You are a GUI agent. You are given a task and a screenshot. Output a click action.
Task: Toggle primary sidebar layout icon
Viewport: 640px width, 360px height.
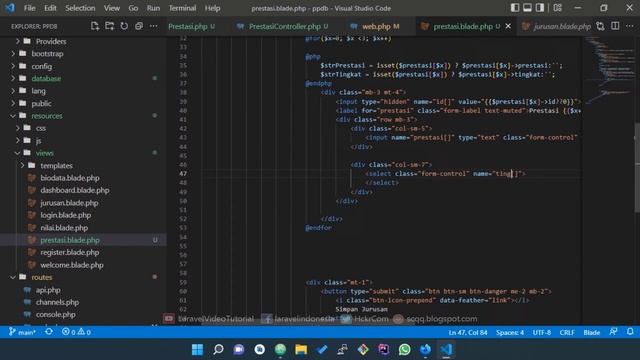click(x=515, y=8)
